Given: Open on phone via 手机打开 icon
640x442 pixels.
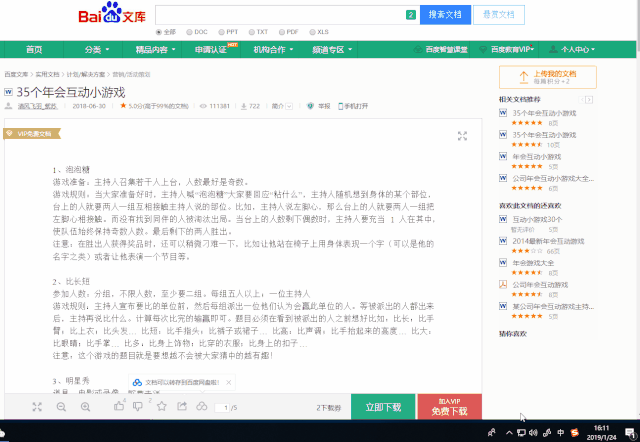Looking at the screenshot, I should pos(340,106).
